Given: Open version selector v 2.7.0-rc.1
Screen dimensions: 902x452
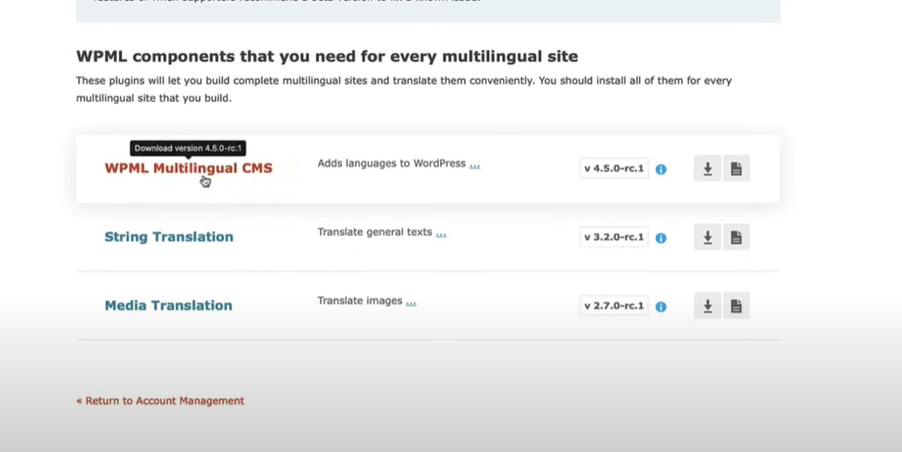Looking at the screenshot, I should coord(614,305).
